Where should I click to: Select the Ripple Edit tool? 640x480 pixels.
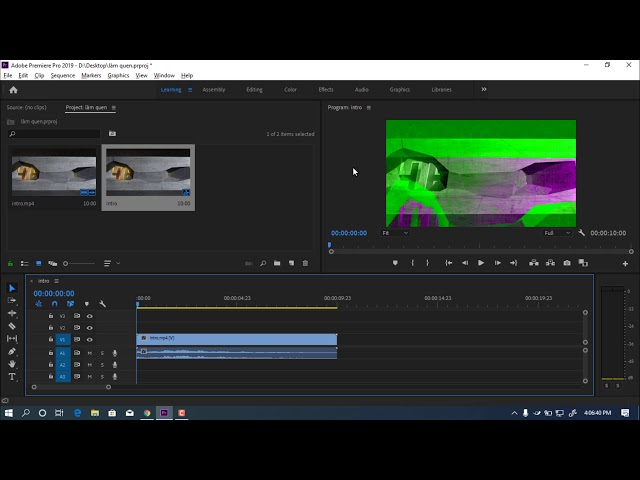point(12,313)
